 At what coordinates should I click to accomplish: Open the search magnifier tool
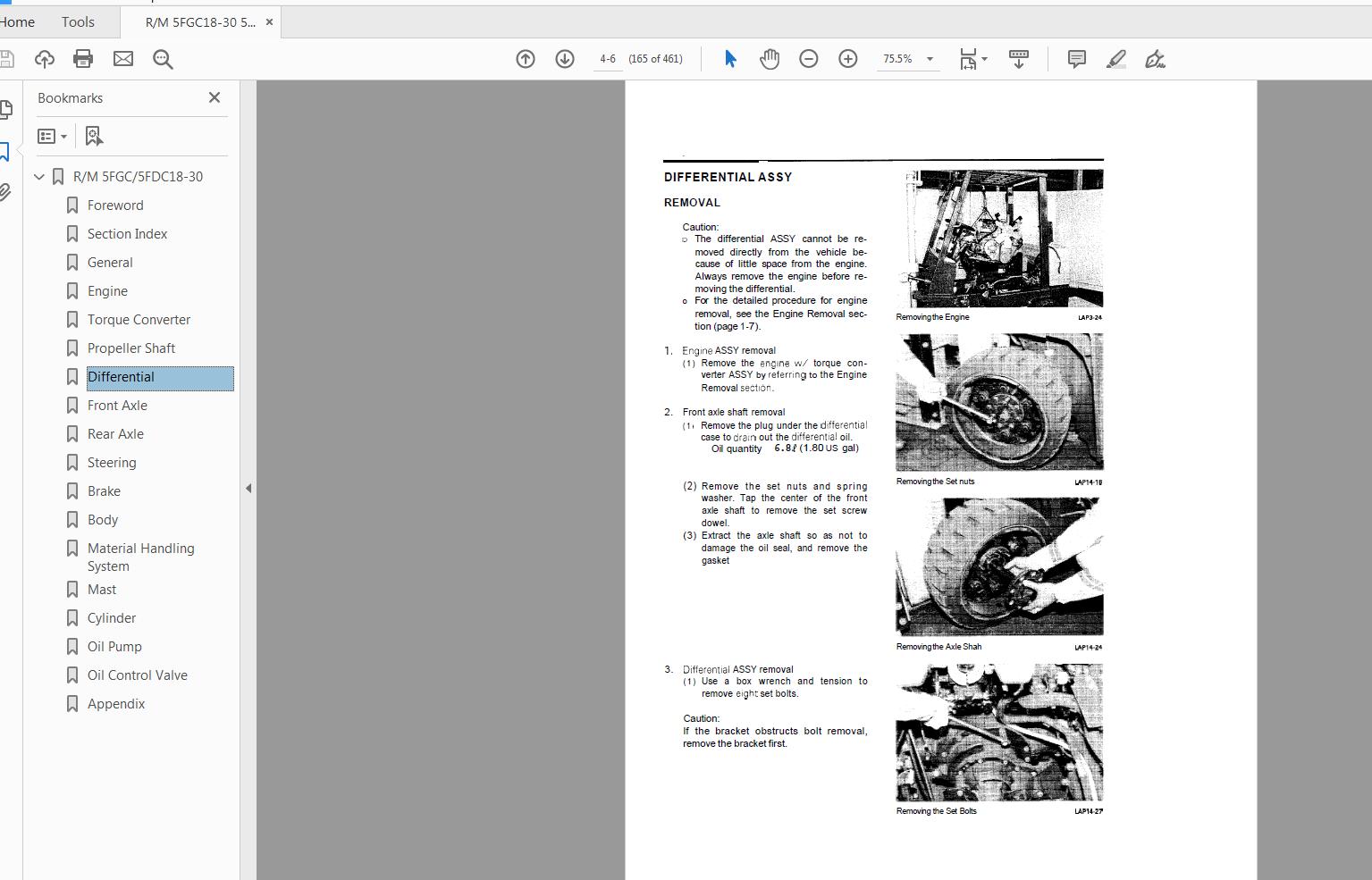(x=163, y=59)
